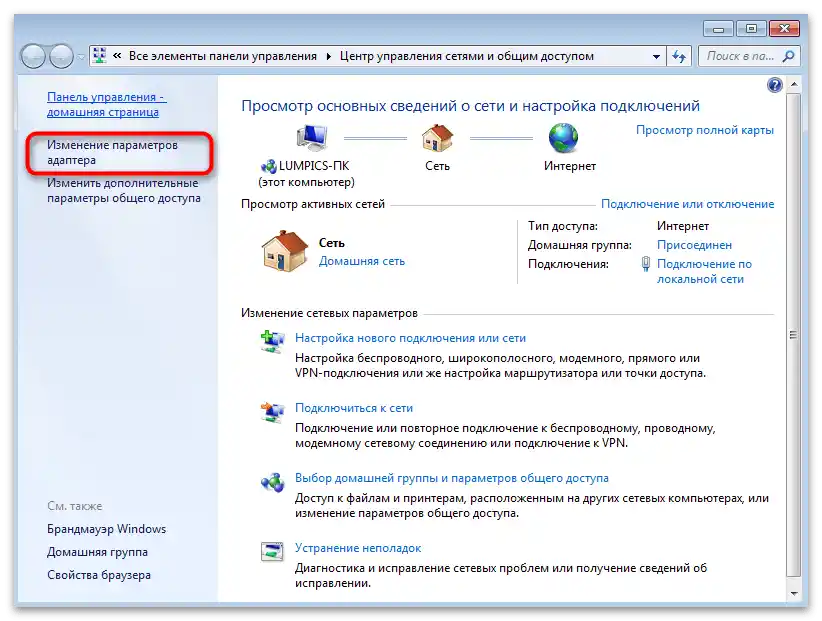Open Выбор домашней группы и параметров общего доступа
This screenshot has width=822, height=621.
pos(451,478)
